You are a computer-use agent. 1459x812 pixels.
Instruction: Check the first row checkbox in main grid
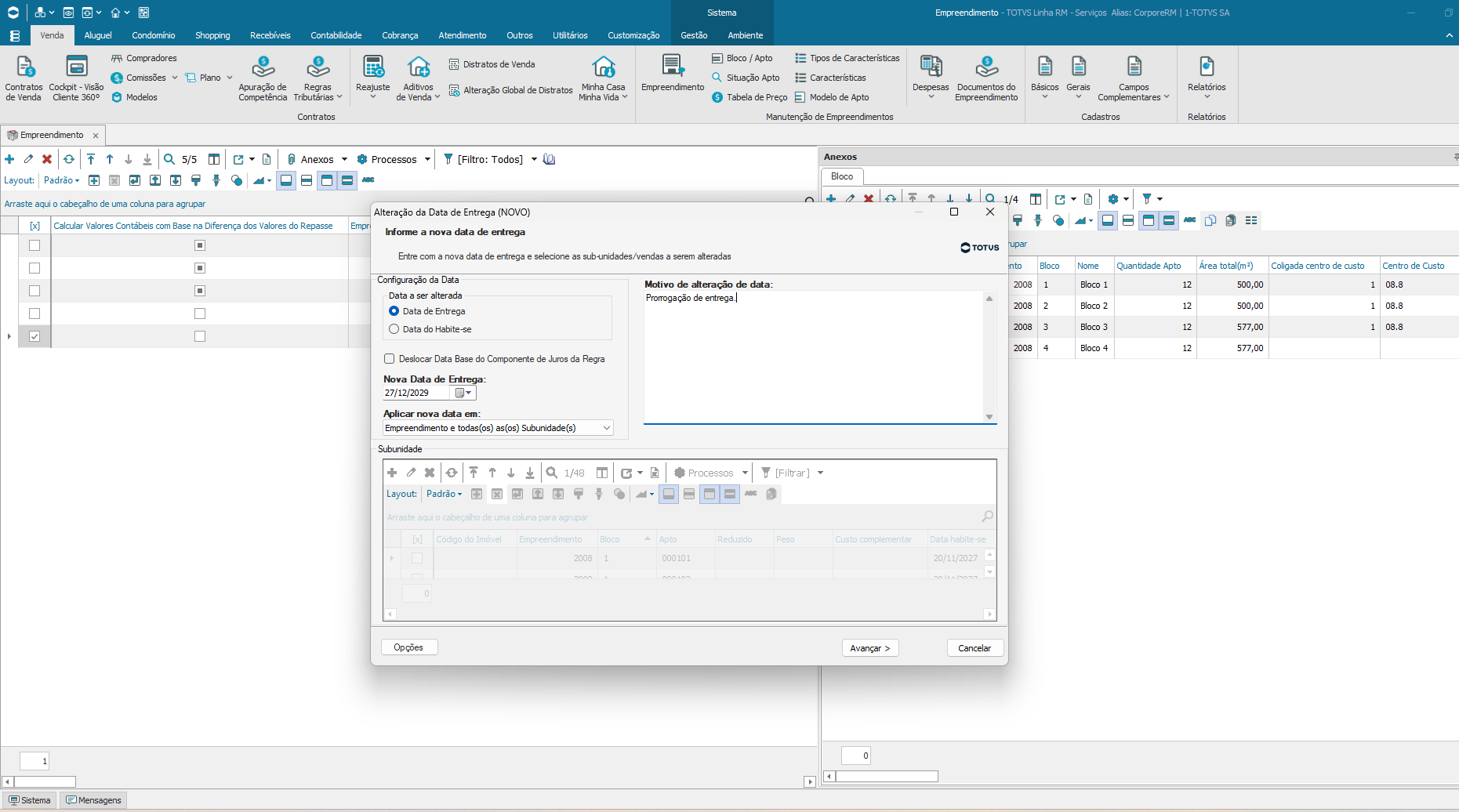pyautogui.click(x=34, y=245)
